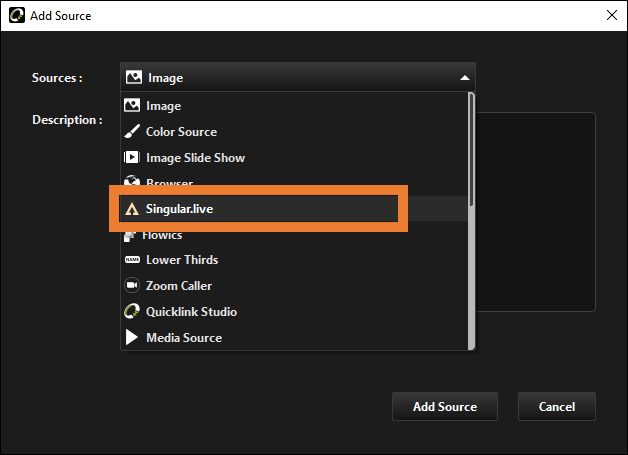Image resolution: width=628 pixels, height=455 pixels.
Task: Click the Add Source button
Action: pos(445,407)
